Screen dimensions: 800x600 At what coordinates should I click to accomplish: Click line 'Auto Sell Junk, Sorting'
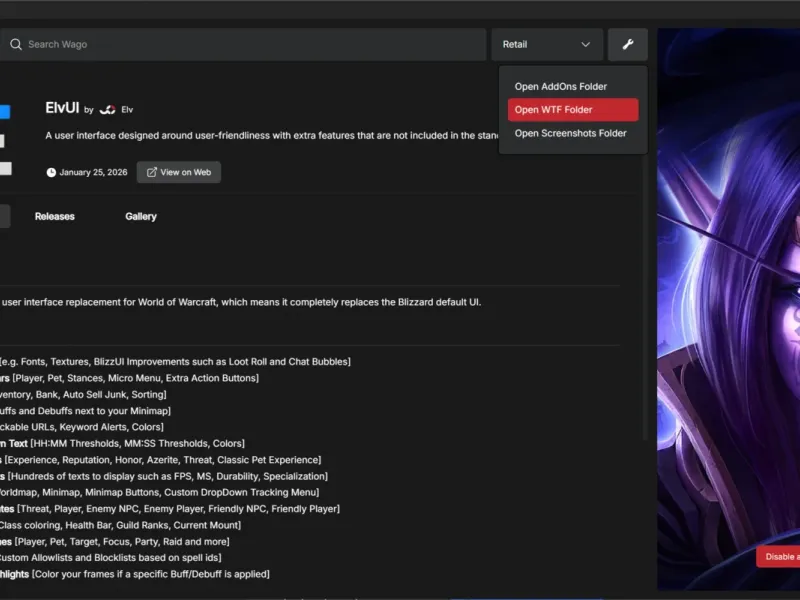pos(114,394)
